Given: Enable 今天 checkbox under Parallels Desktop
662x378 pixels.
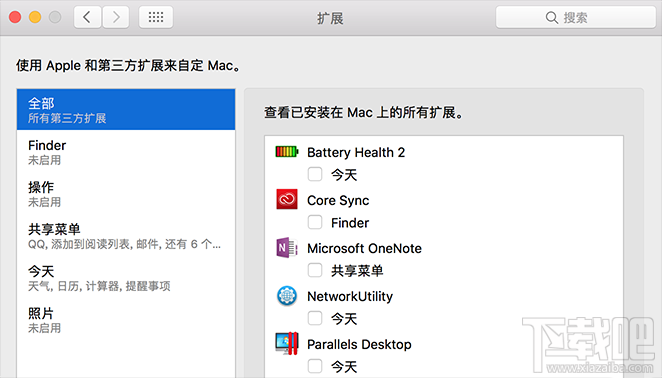Looking at the screenshot, I should tap(315, 366).
